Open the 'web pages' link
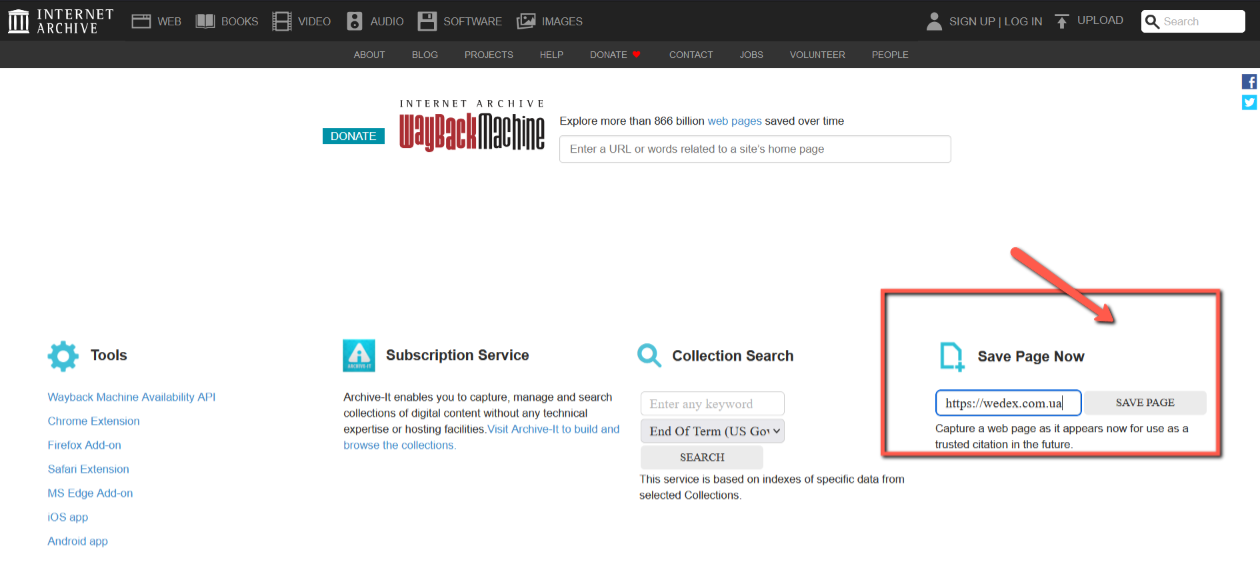The height and width of the screenshot is (567, 1260). point(734,121)
